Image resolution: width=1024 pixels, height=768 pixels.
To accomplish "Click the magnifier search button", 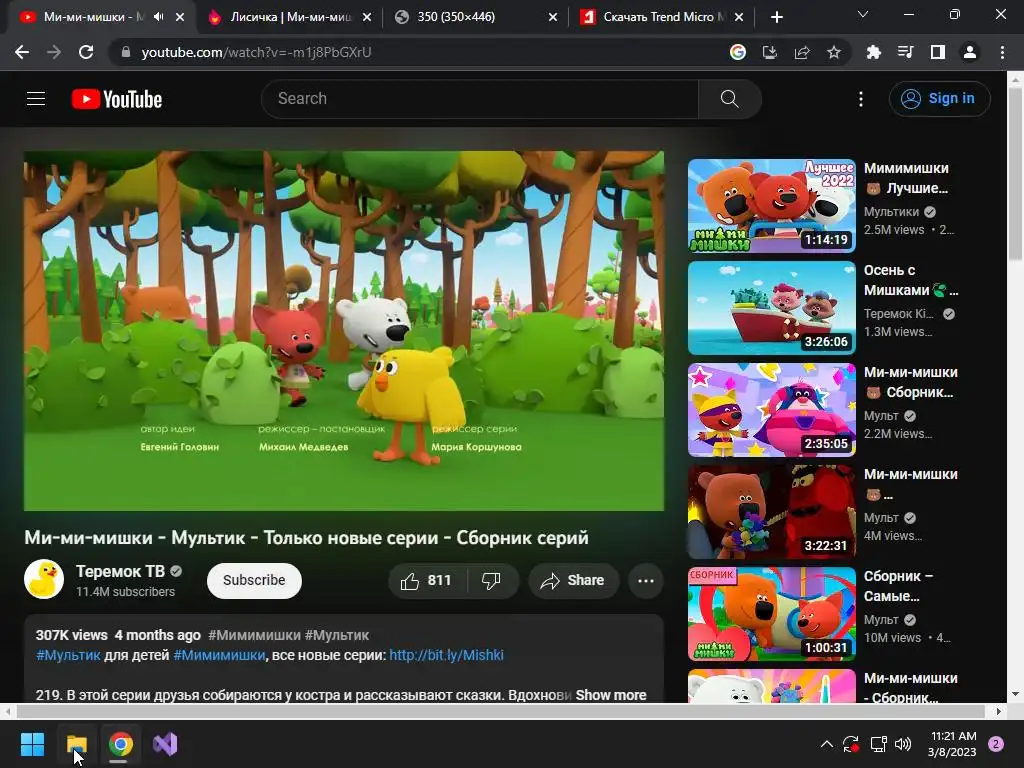I will coord(729,99).
